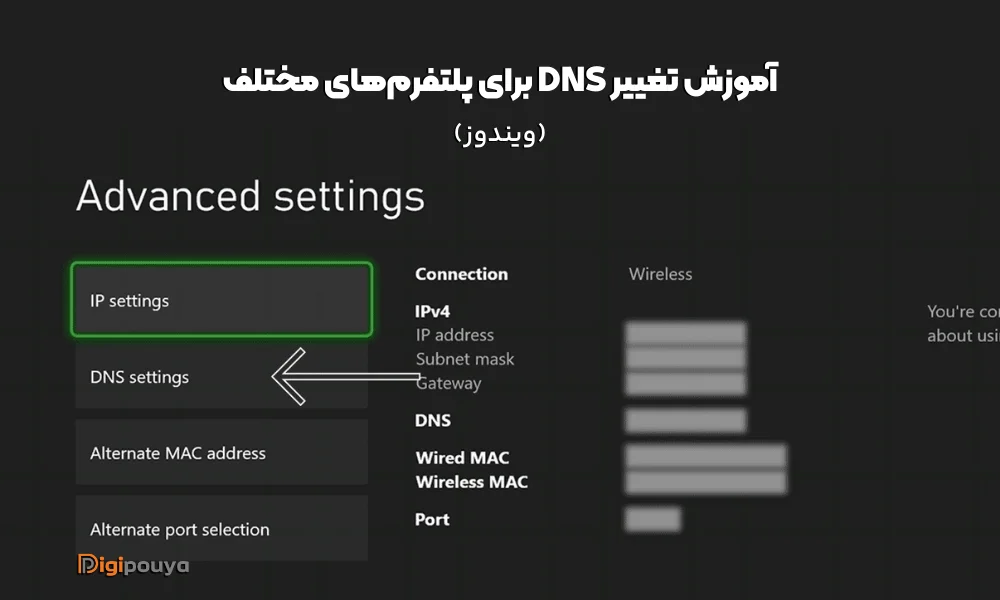Click the Digipouya logo
Viewport: 1000px width, 600px height.
(133, 565)
